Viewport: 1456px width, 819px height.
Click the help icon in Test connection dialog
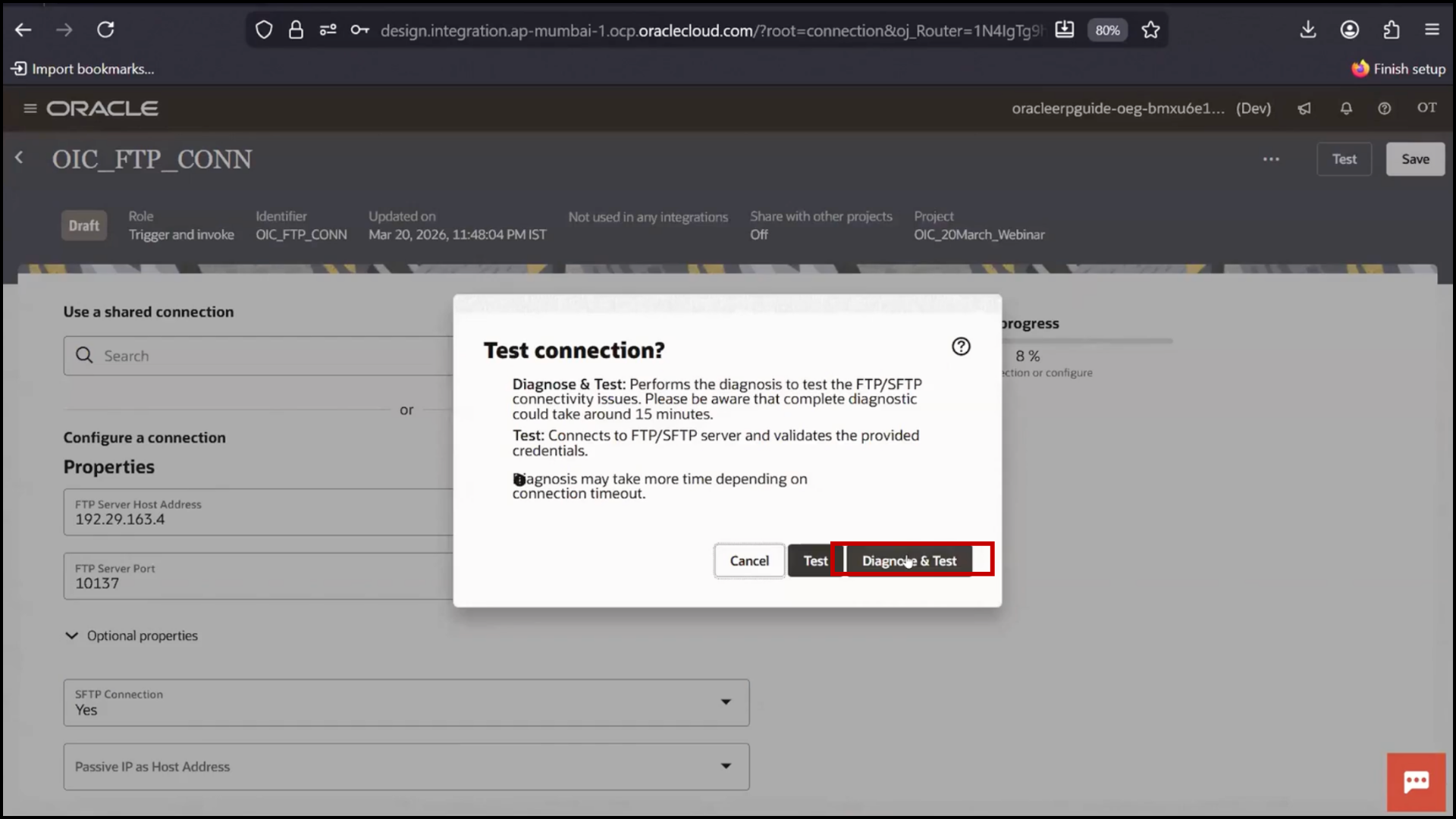pos(961,347)
